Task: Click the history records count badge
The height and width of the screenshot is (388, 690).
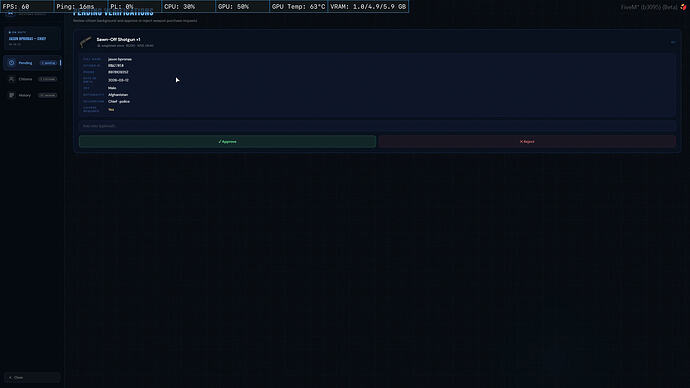Action: pyautogui.click(x=48, y=95)
